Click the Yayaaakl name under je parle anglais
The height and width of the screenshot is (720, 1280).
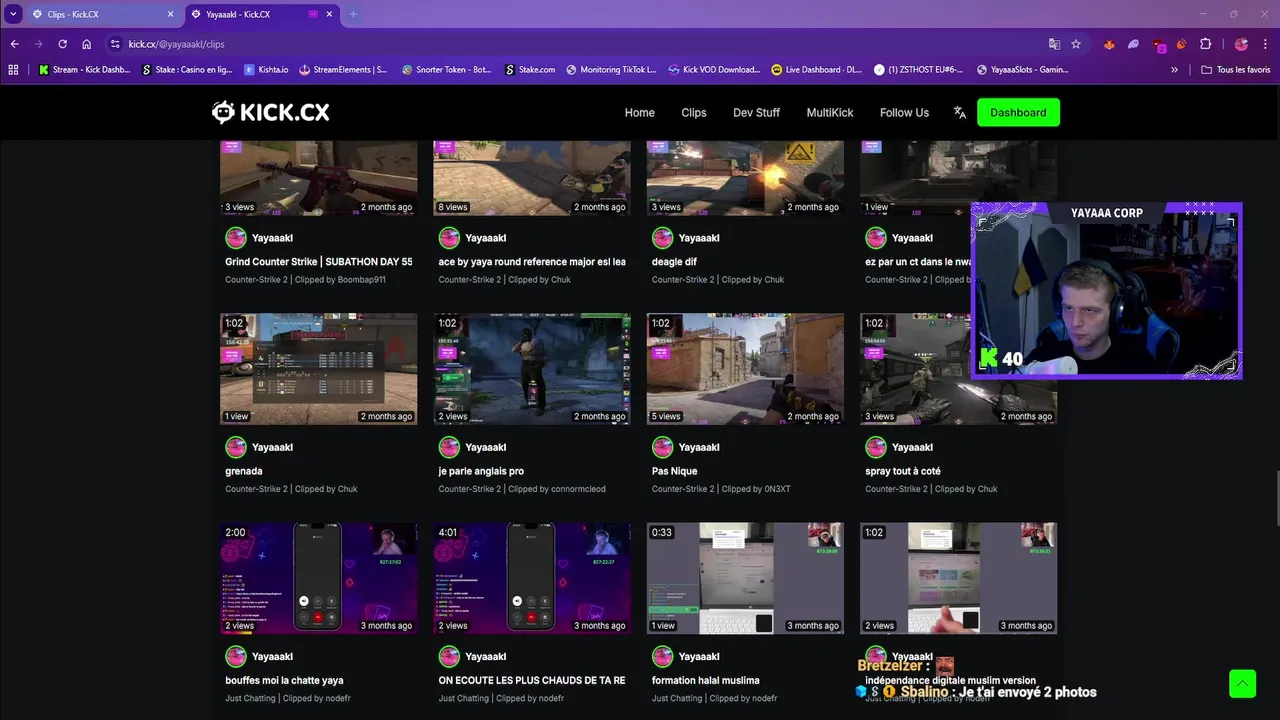point(486,447)
